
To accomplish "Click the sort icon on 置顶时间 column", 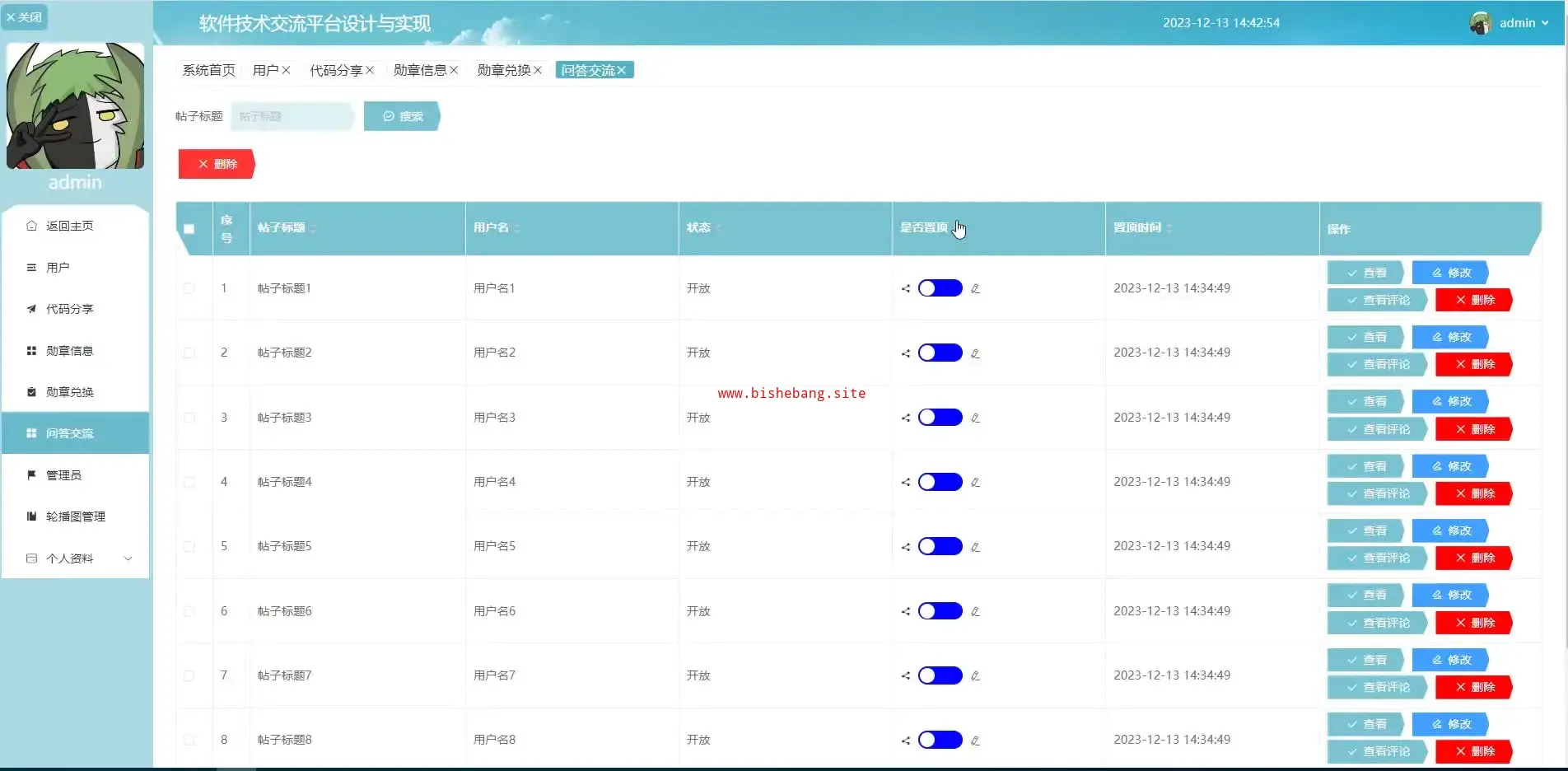I will click(x=1169, y=228).
